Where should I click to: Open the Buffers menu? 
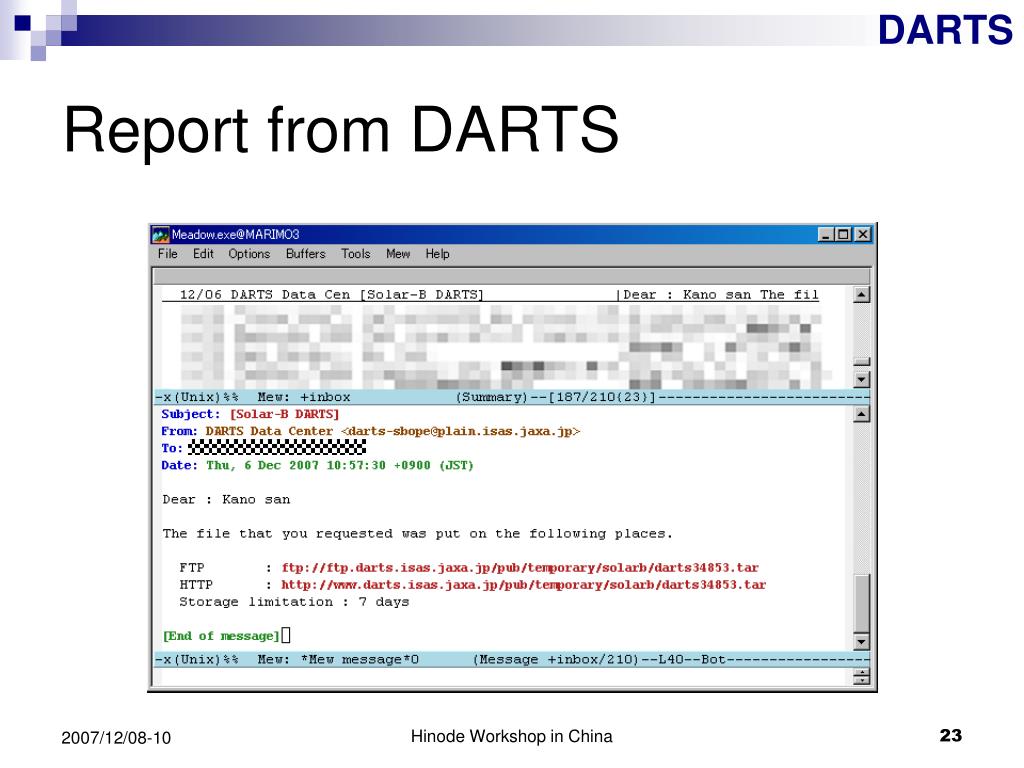tap(305, 254)
